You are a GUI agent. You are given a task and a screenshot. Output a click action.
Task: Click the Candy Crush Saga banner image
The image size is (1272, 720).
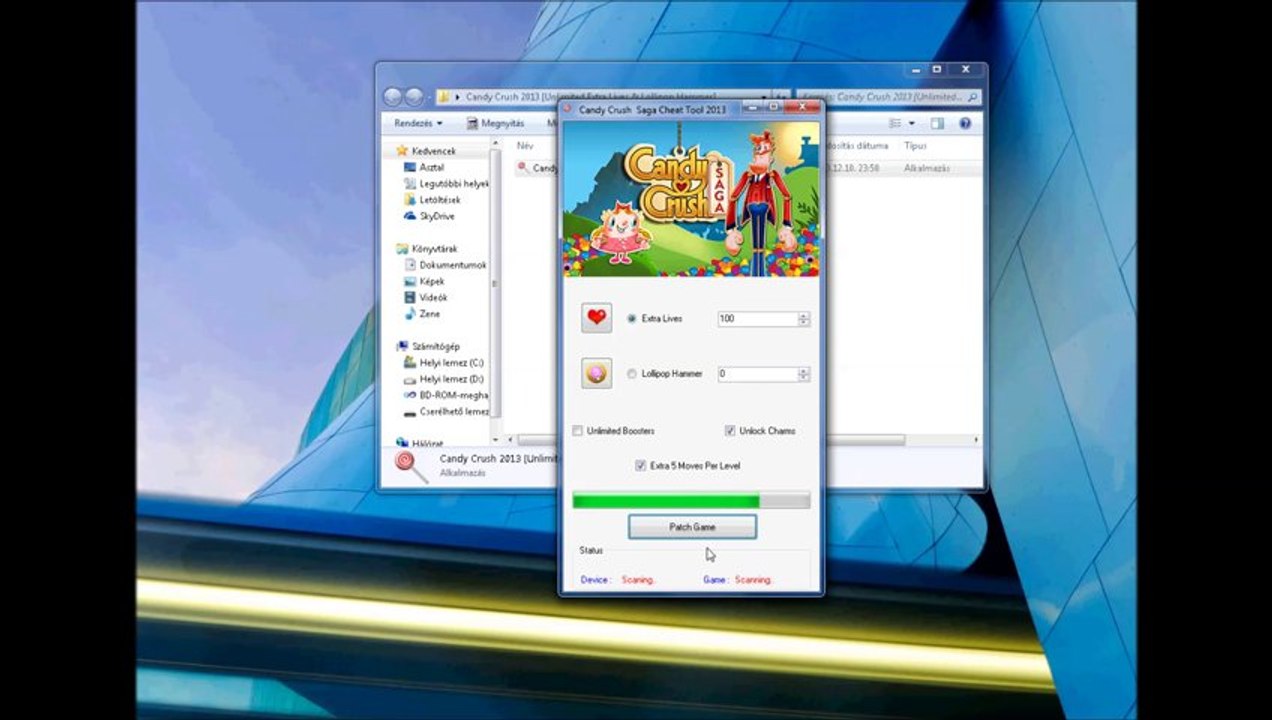tap(691, 199)
